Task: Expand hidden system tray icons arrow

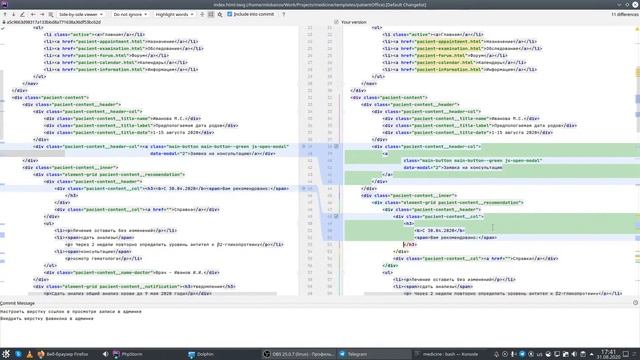Action: click(592, 354)
